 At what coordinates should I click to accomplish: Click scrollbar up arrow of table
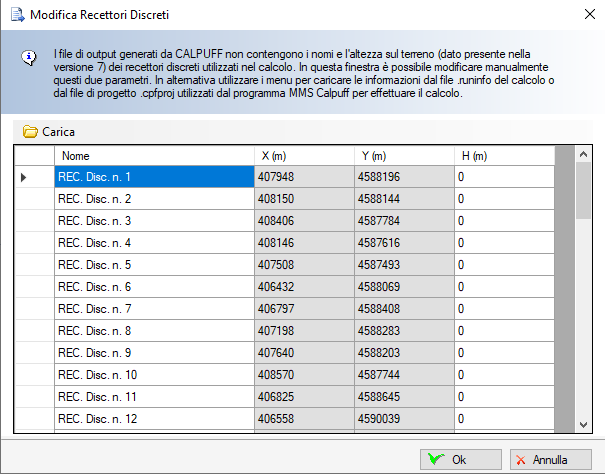pyautogui.click(x=584, y=155)
